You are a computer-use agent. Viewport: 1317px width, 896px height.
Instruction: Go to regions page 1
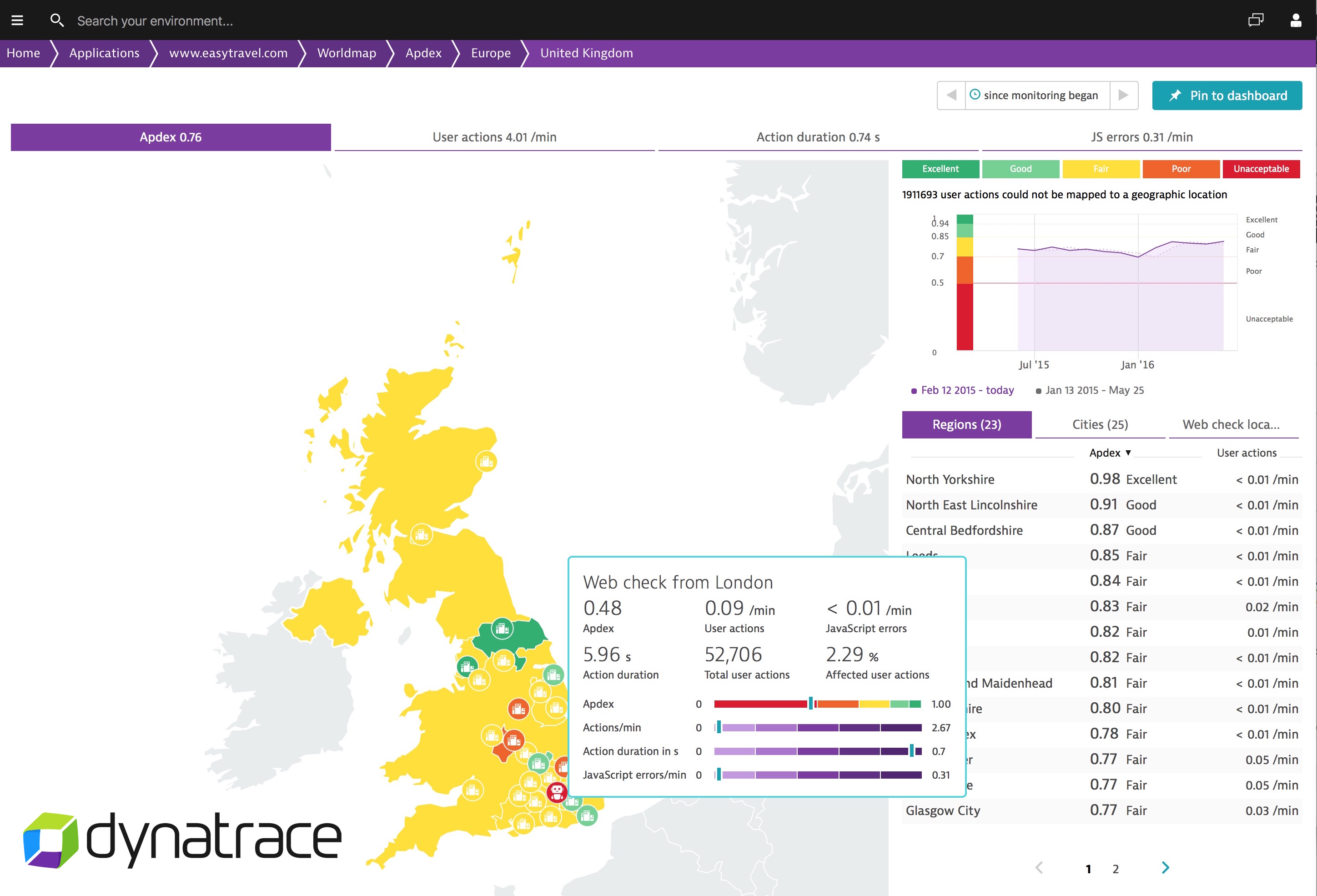[1088, 869]
